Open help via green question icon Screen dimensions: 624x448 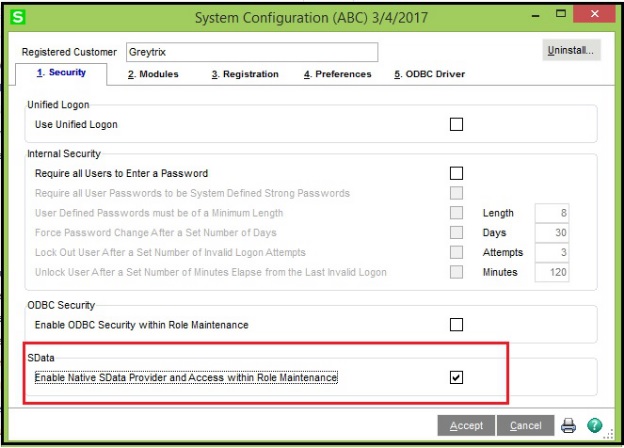pos(595,425)
